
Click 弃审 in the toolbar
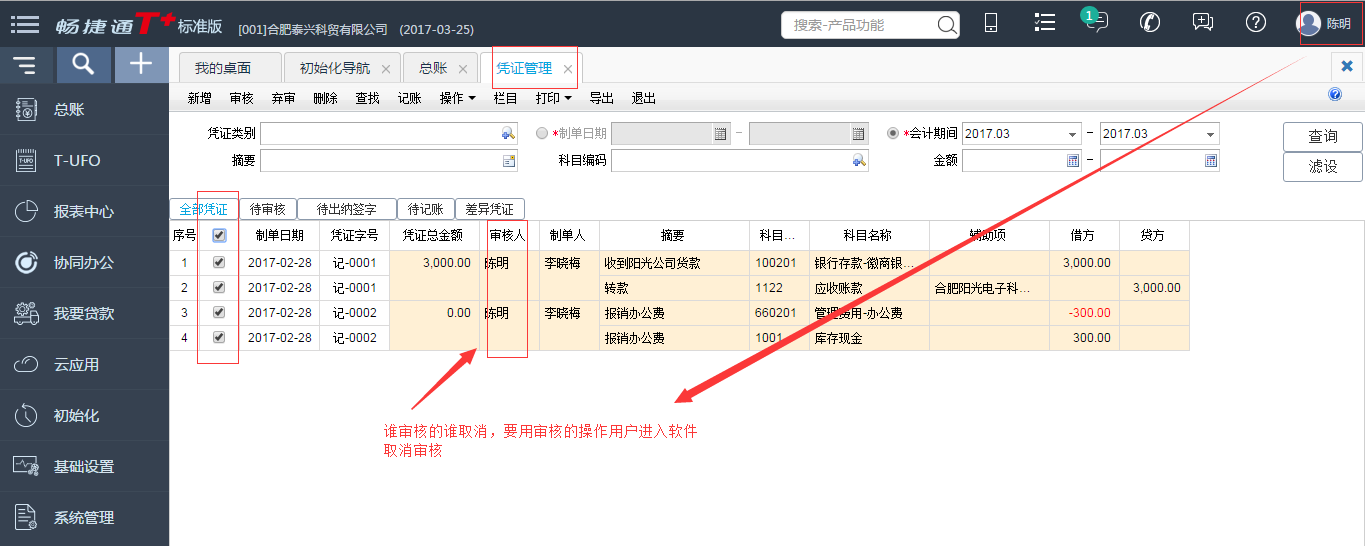pyautogui.click(x=283, y=98)
